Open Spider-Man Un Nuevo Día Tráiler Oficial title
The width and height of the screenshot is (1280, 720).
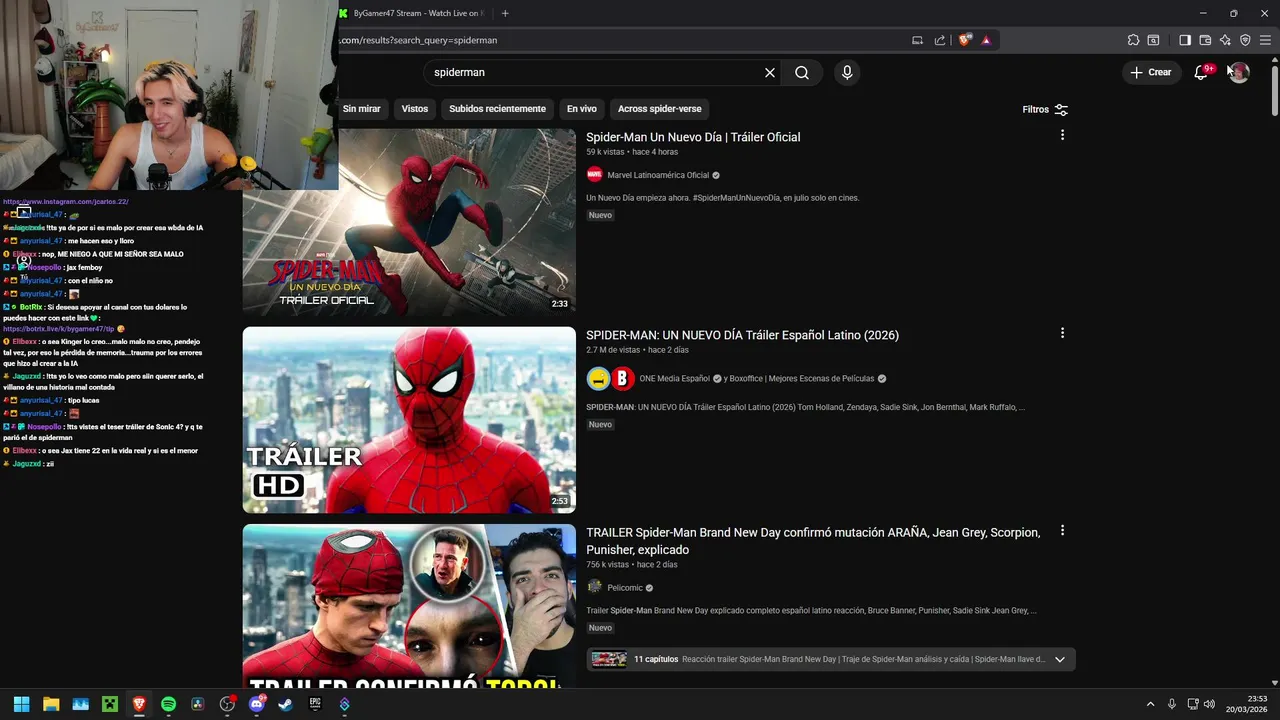coord(693,137)
